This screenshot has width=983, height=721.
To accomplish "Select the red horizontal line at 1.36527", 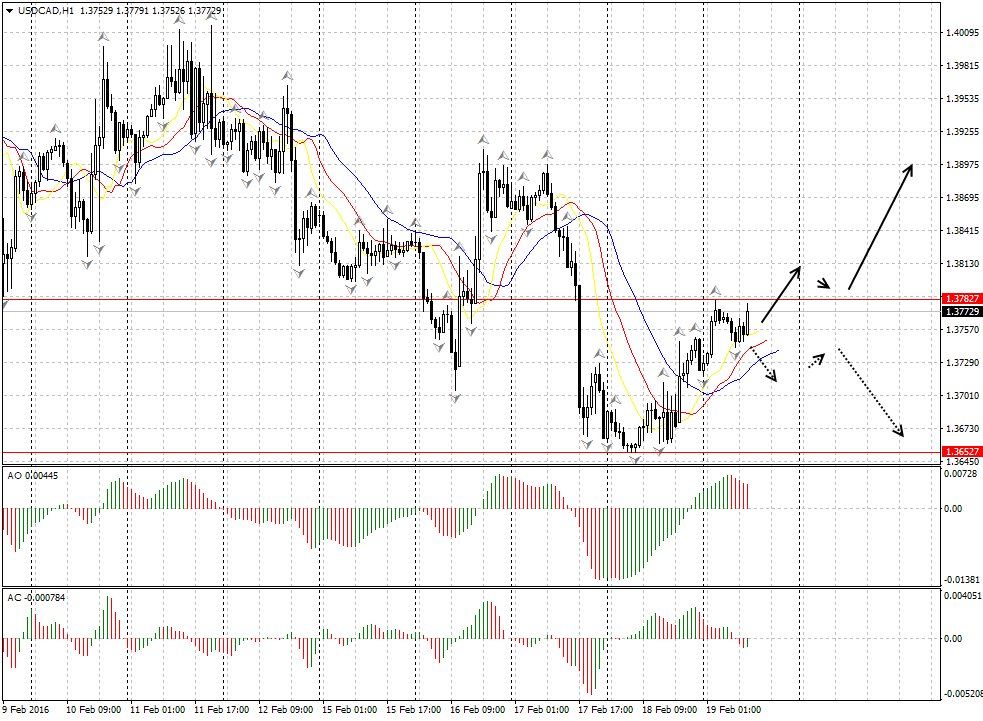I will [300, 452].
